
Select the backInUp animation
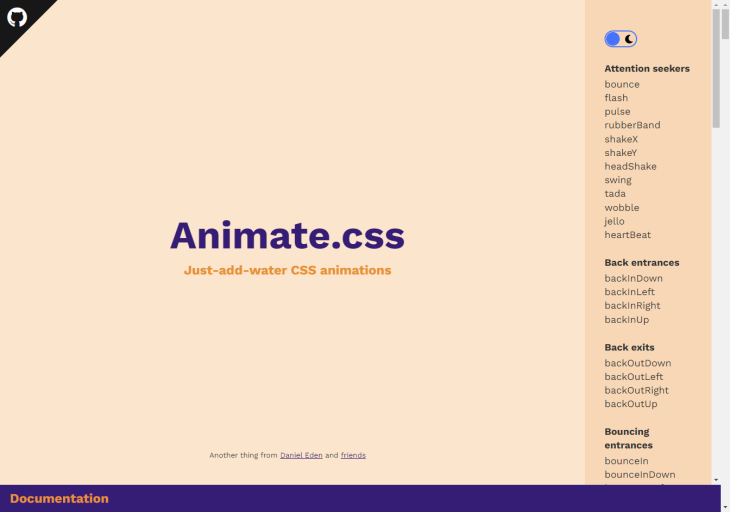point(627,320)
